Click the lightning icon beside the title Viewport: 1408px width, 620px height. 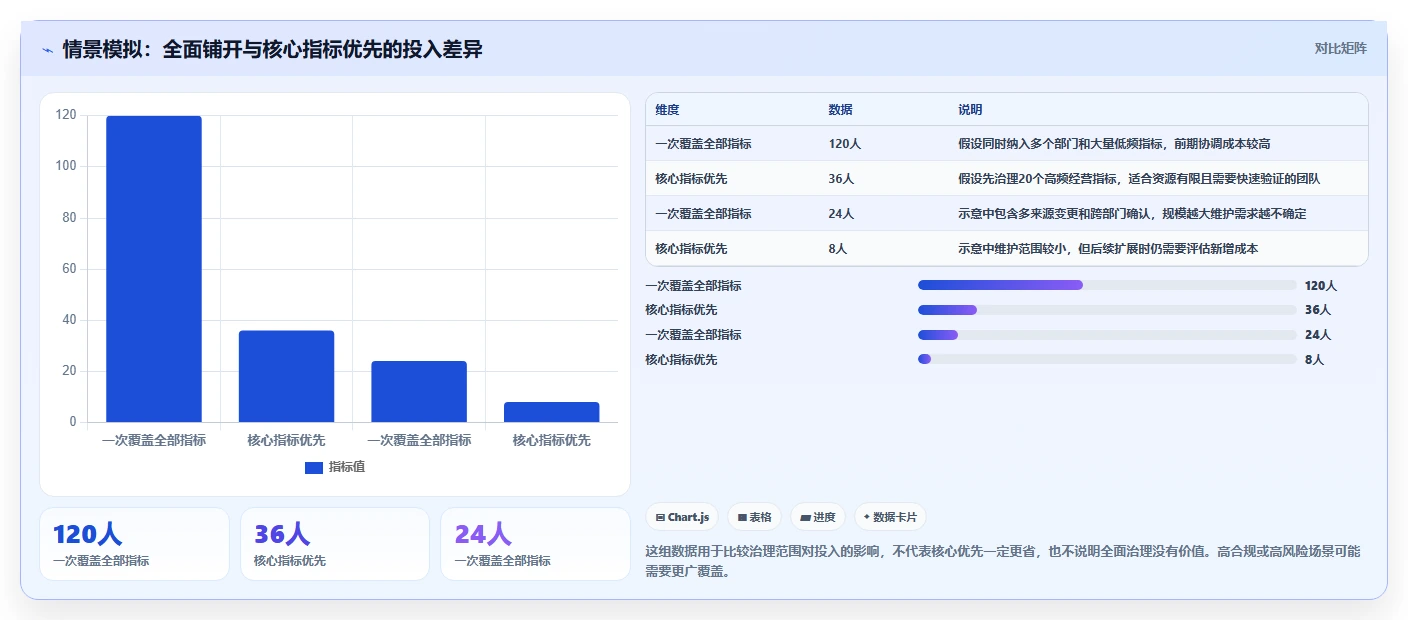(x=47, y=49)
